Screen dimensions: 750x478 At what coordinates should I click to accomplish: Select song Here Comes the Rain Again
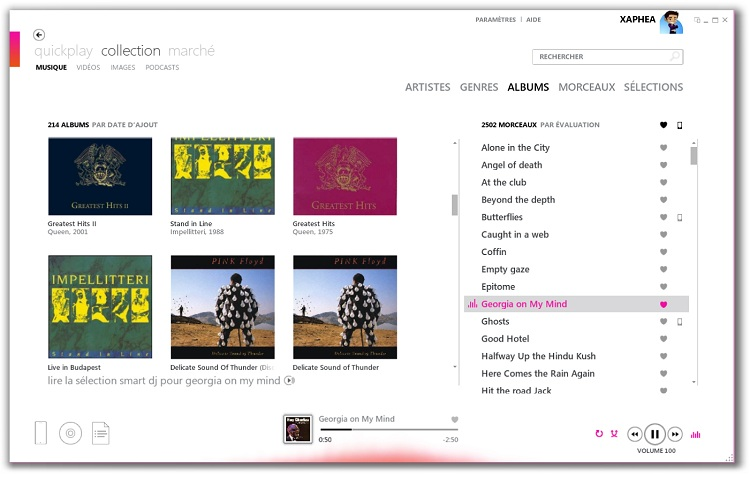(x=538, y=374)
